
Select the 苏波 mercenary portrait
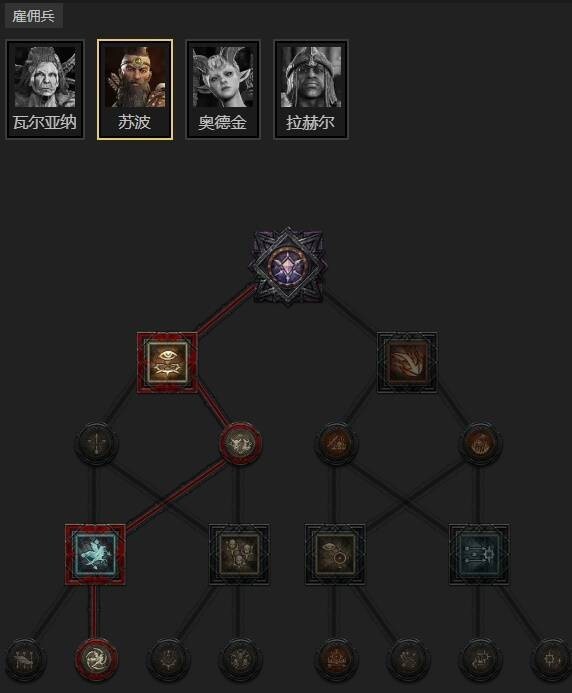coord(135,90)
